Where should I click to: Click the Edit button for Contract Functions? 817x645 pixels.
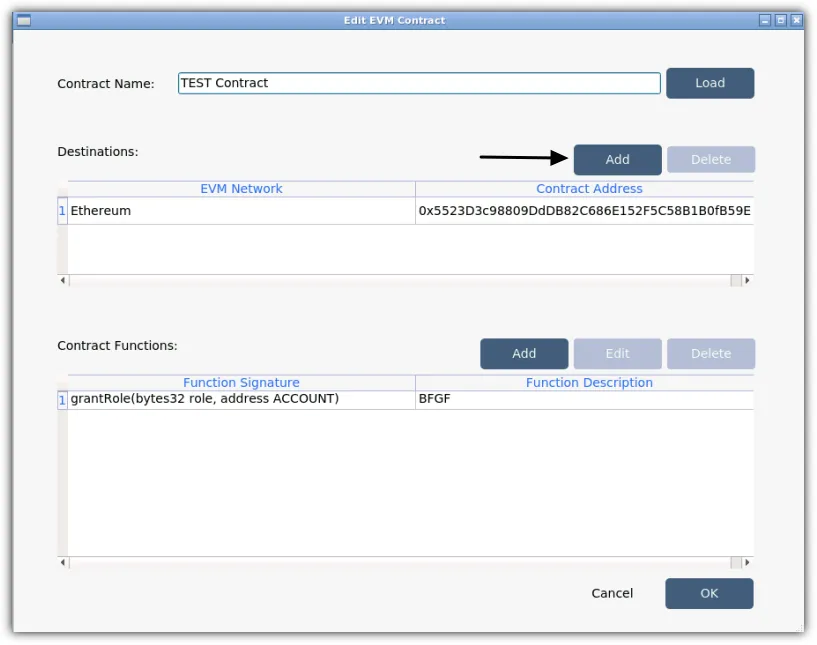[617, 354]
